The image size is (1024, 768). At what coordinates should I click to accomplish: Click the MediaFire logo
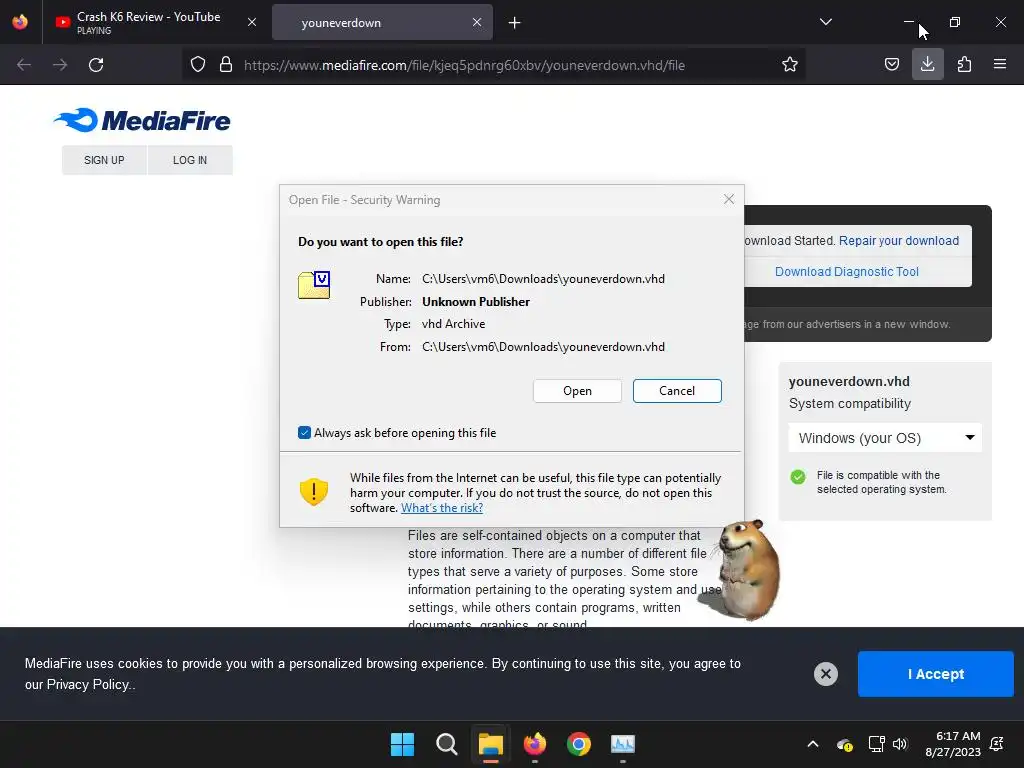click(x=142, y=120)
